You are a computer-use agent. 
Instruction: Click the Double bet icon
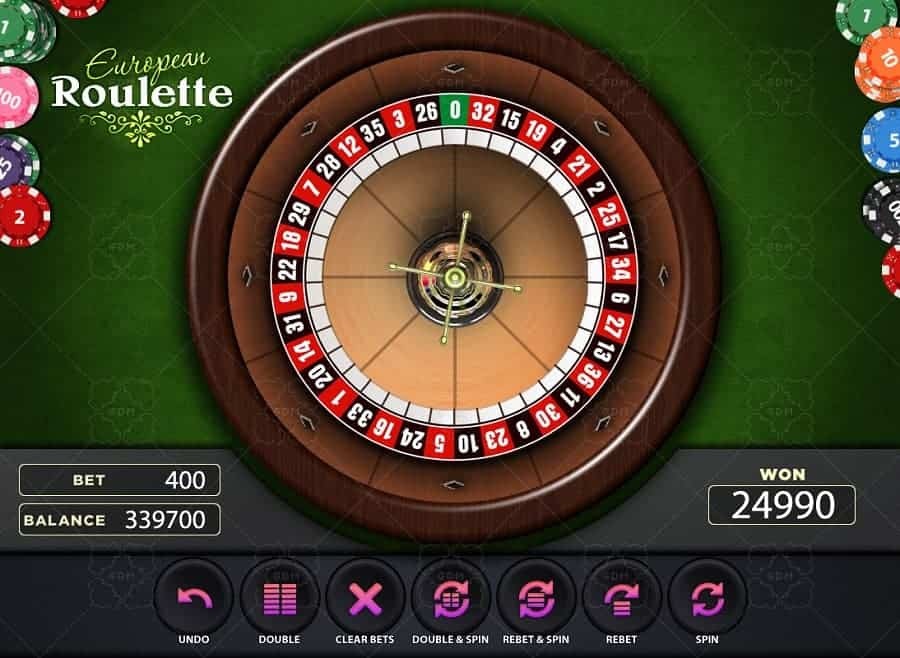279,598
